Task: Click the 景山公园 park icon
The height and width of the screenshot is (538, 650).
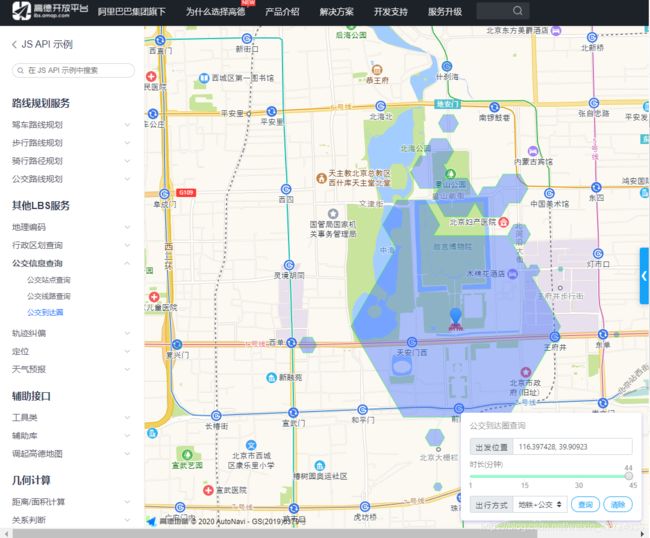Action: (450, 174)
